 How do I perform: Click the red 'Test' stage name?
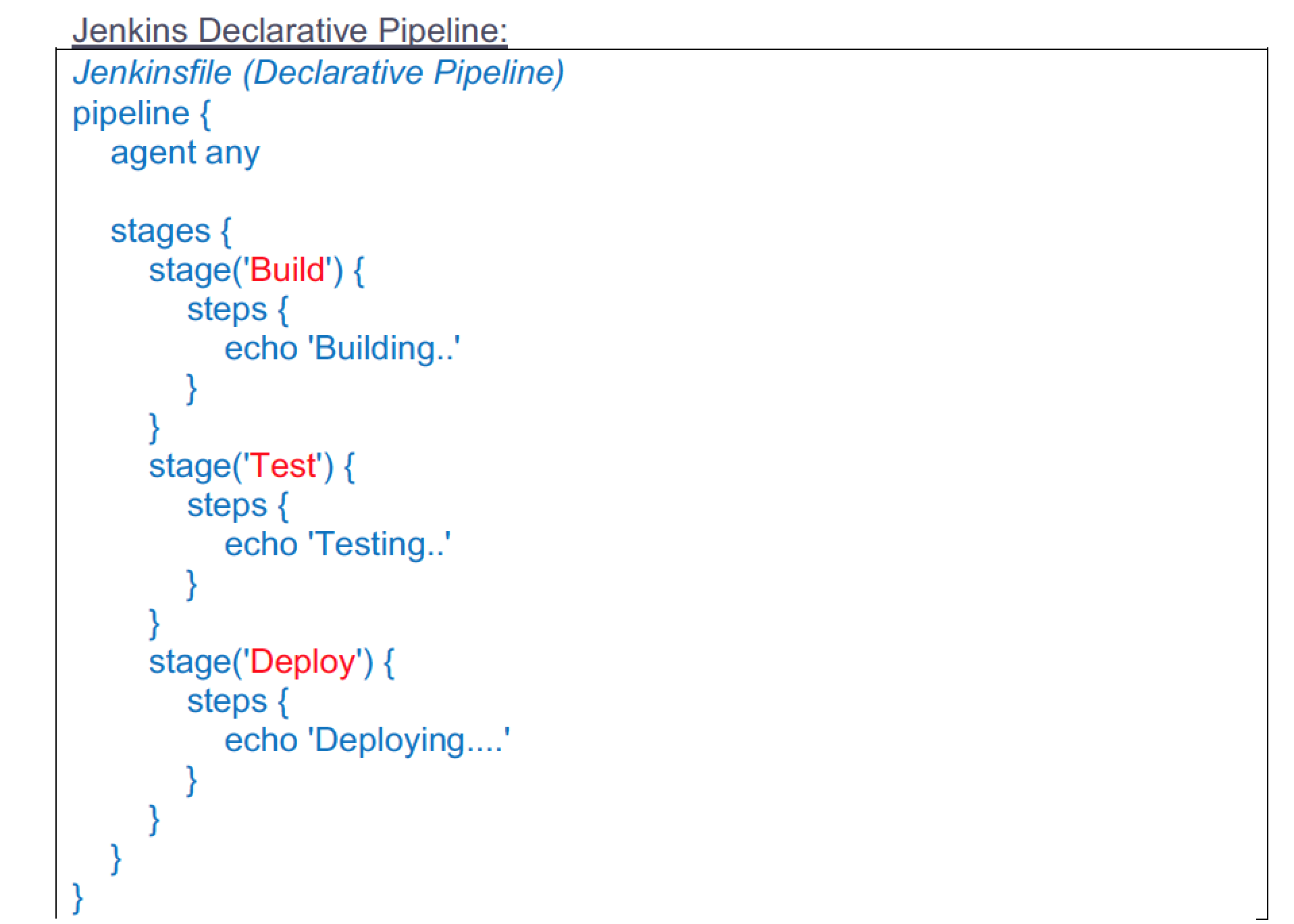(283, 465)
